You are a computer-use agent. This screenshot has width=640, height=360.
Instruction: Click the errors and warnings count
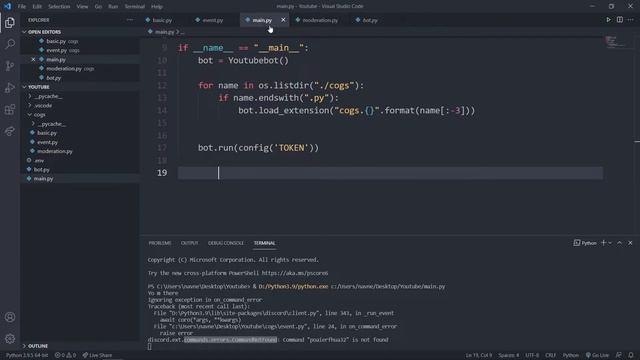pos(65,355)
